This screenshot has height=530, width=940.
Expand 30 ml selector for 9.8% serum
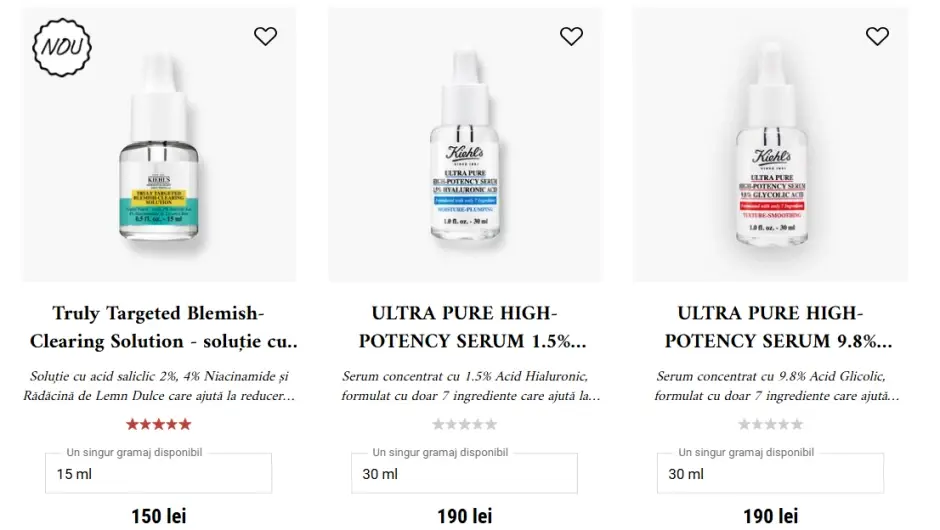[770, 474]
